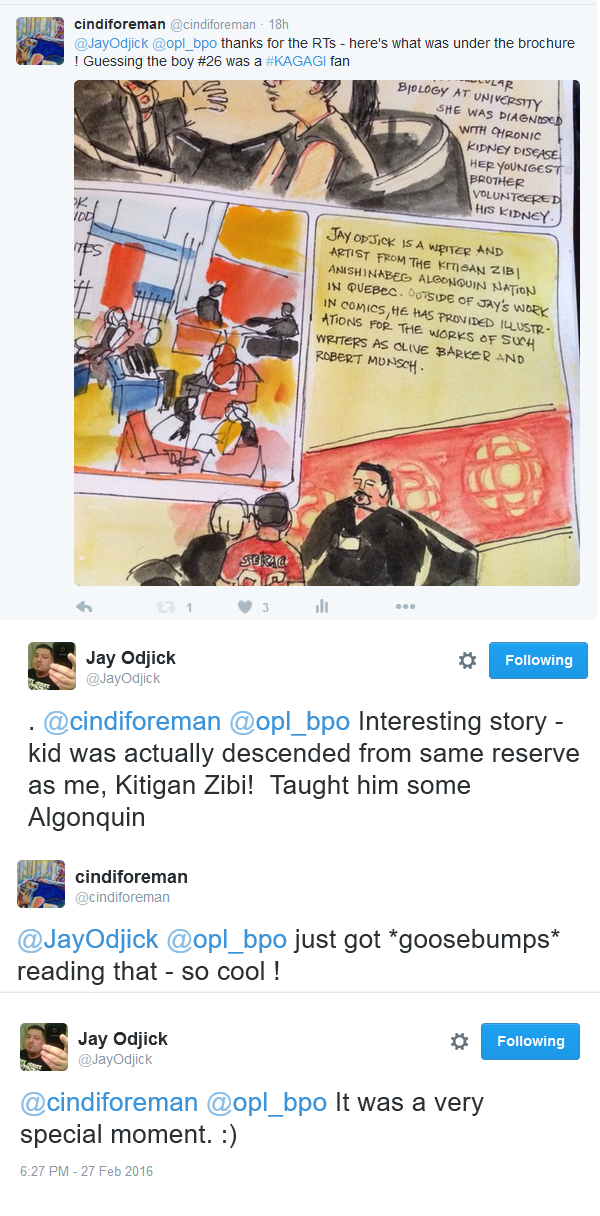Open the gear menu beside first Following button
This screenshot has width=600, height=1216.
(467, 660)
